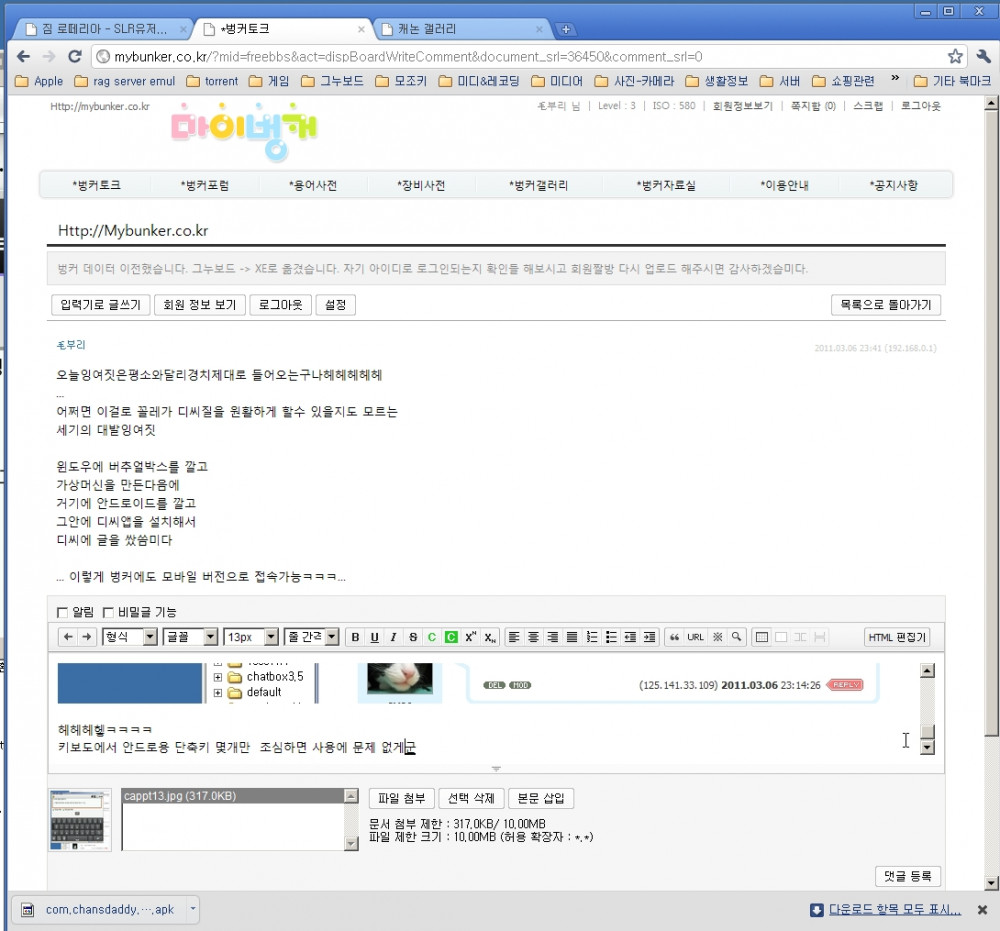Viewport: 1000px width, 931px height.
Task: Increase the paragraph indent
Action: pyautogui.click(x=649, y=637)
